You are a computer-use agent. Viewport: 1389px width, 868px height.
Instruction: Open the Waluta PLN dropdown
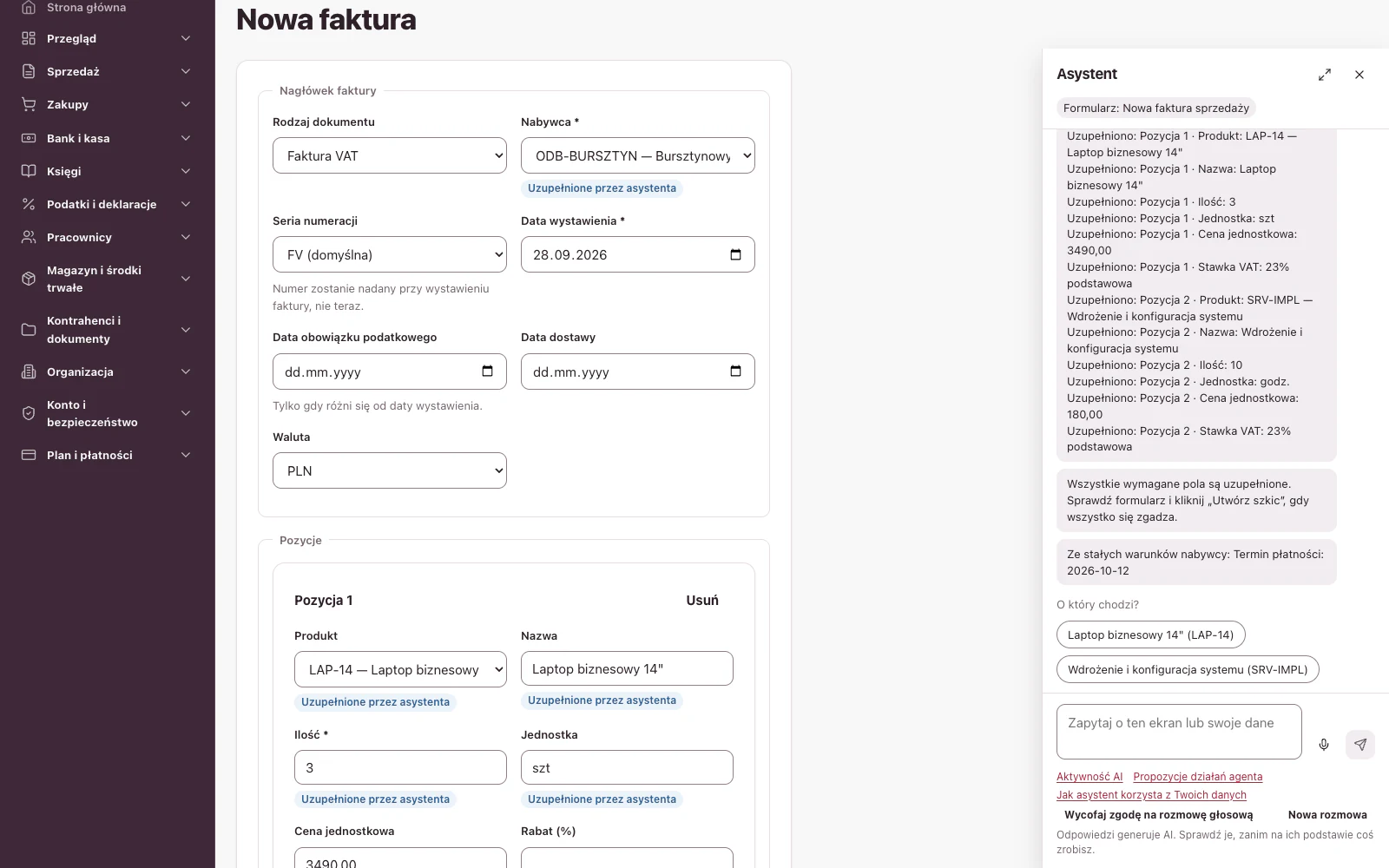point(390,470)
